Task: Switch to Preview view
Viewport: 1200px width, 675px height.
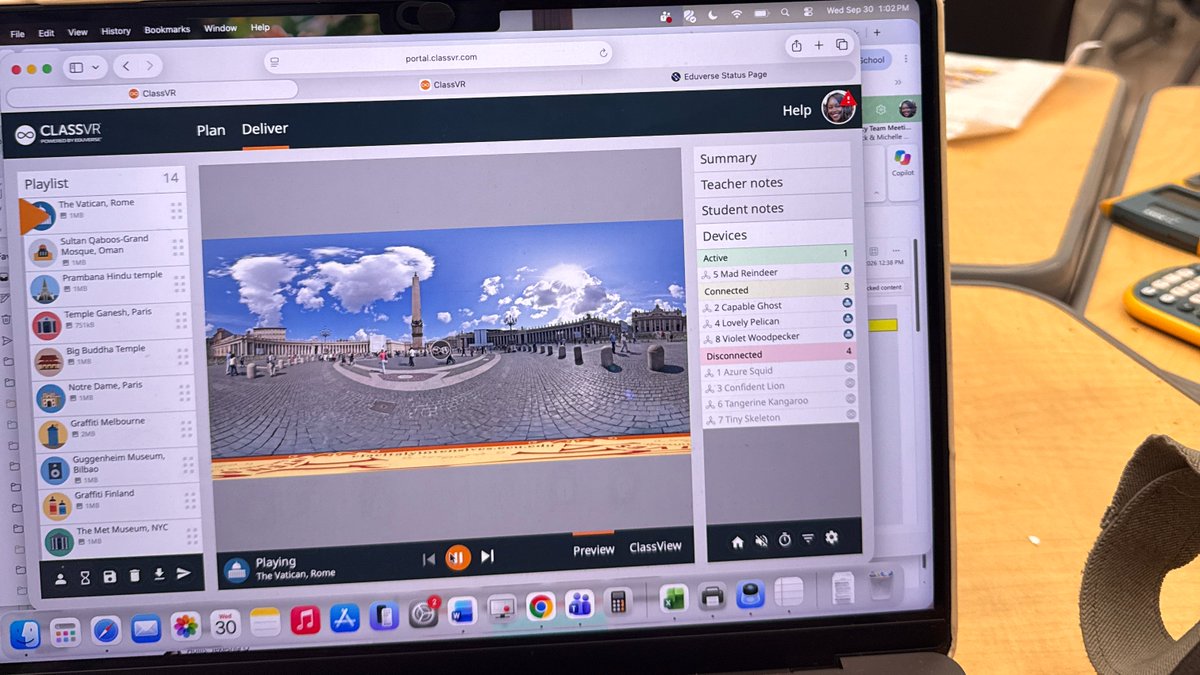Action: (594, 550)
